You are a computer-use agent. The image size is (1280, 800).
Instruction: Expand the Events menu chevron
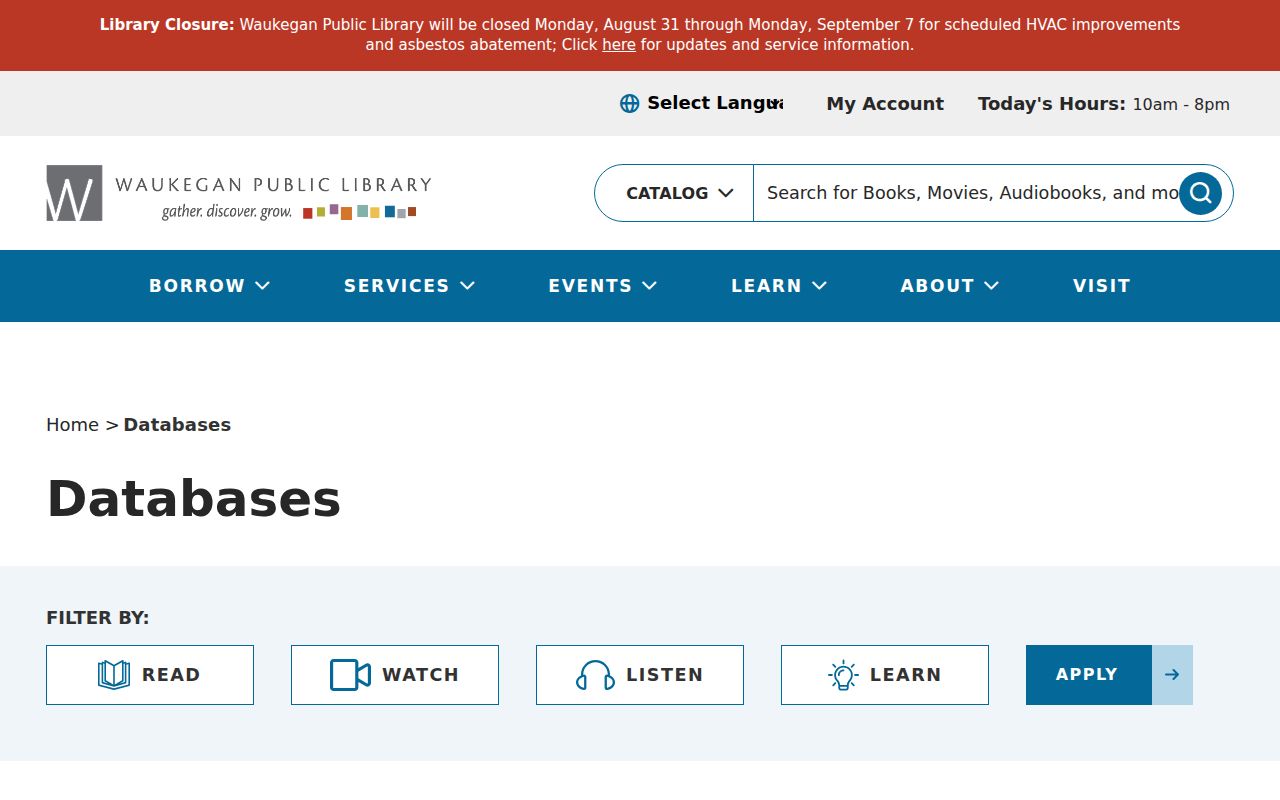pyautogui.click(x=650, y=286)
